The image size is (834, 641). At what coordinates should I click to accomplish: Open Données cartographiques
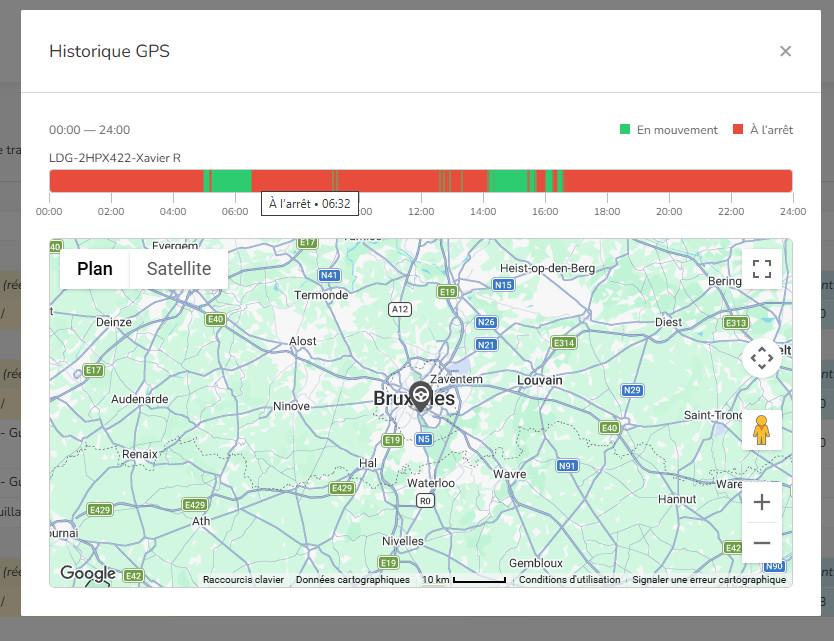[353, 579]
